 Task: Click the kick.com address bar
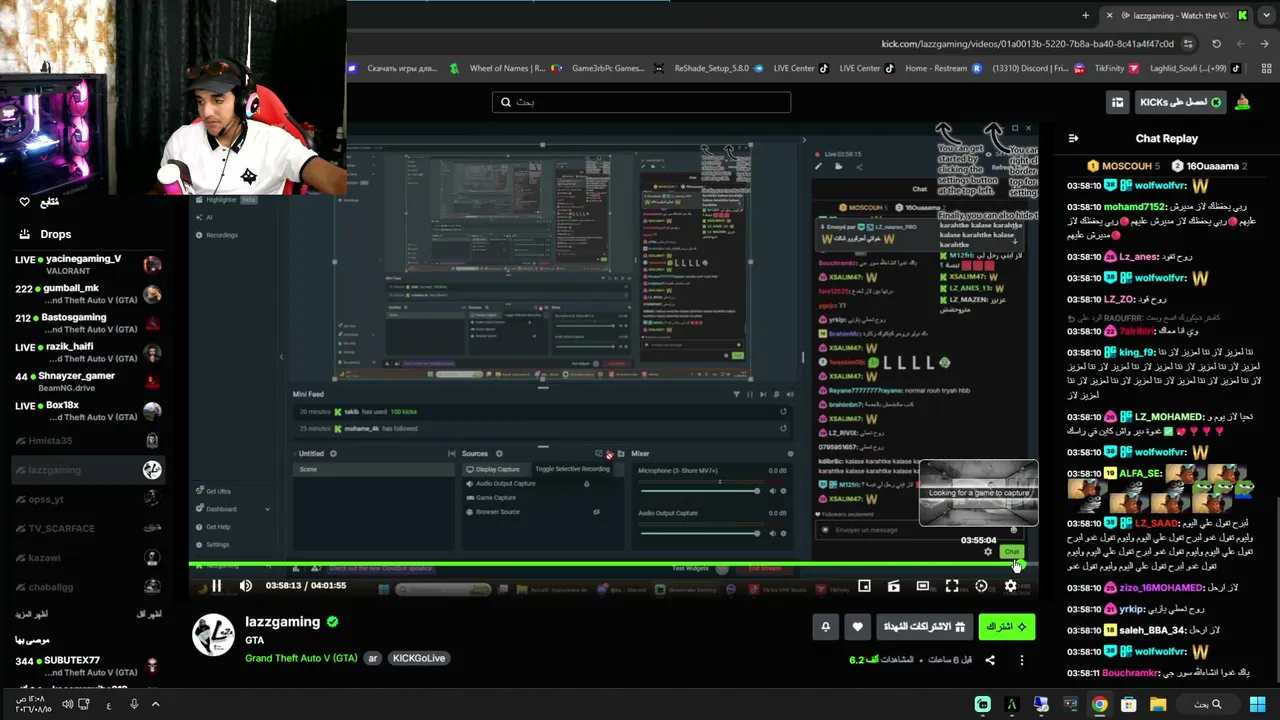[1027, 44]
